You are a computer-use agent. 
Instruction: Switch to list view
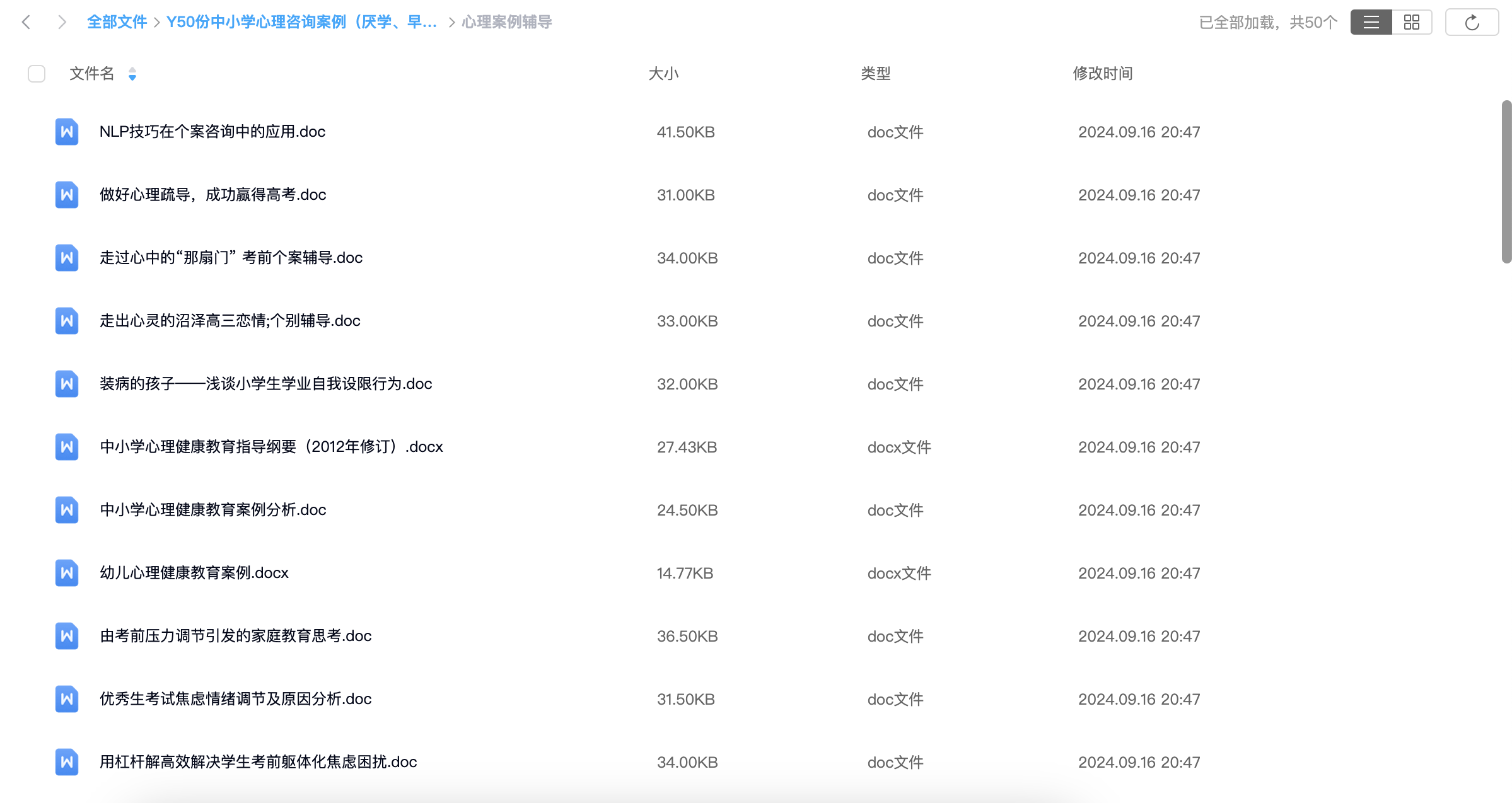coord(1371,22)
